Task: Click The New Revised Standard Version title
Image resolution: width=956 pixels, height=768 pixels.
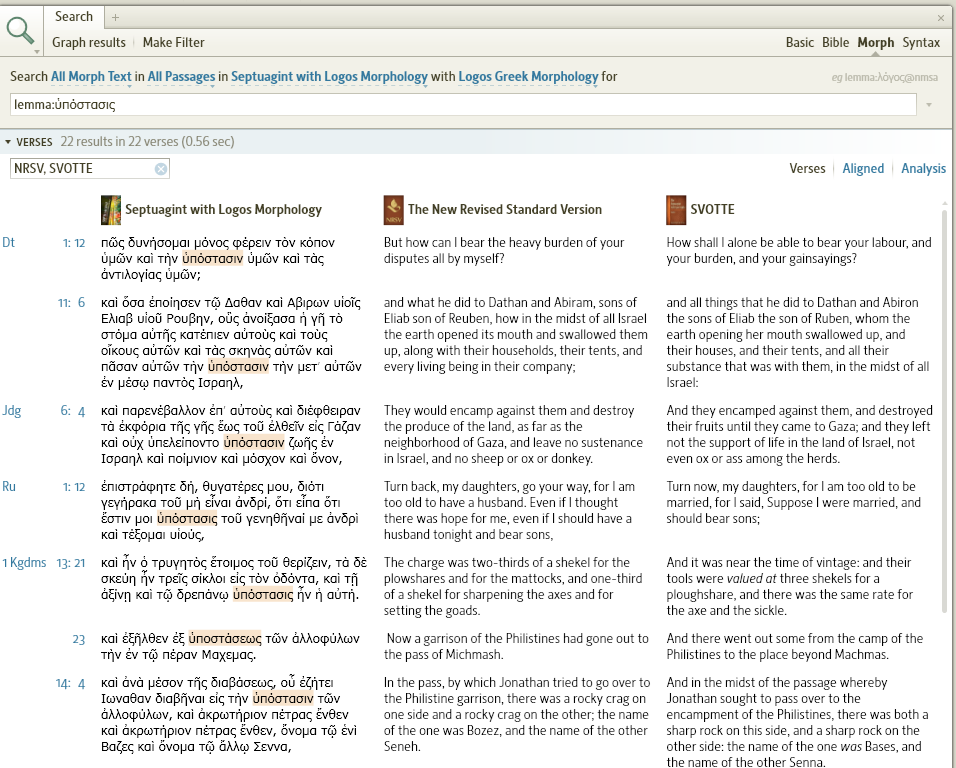Action: (x=505, y=210)
